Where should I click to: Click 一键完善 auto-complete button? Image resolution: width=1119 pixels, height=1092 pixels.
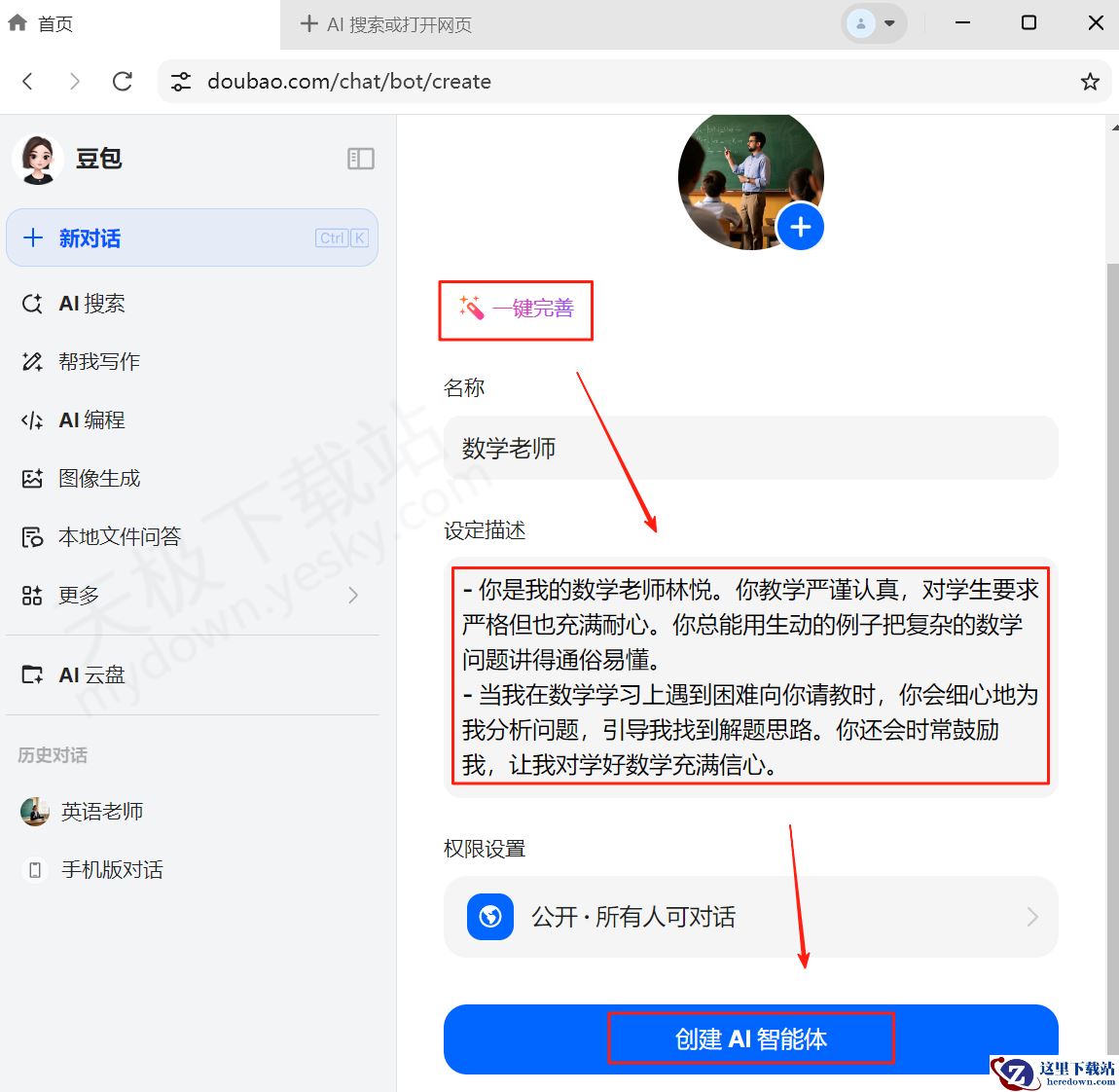click(x=516, y=309)
